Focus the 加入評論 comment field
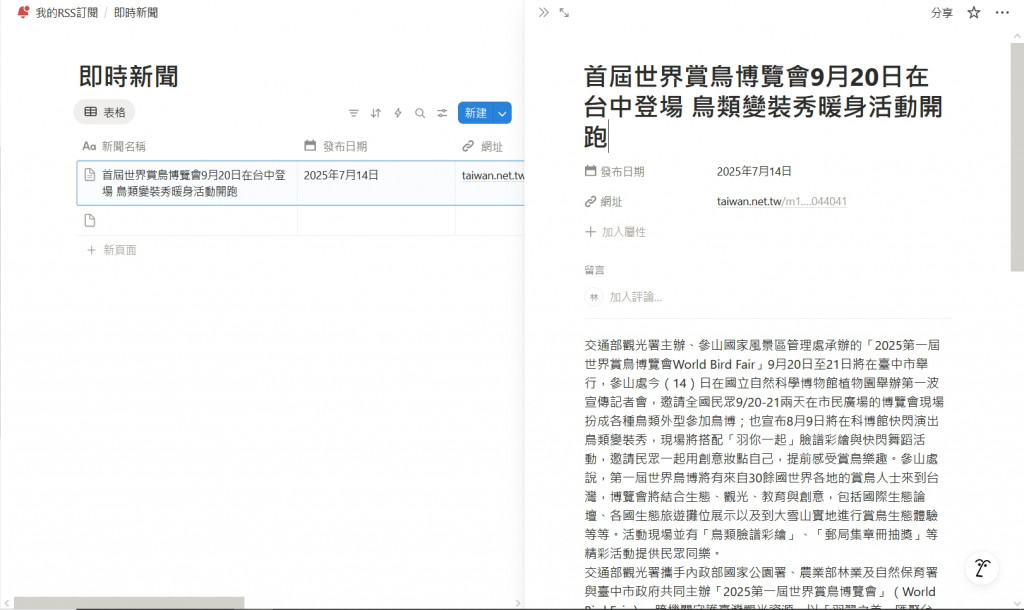Viewport: 1024px width, 610px height. tap(635, 297)
